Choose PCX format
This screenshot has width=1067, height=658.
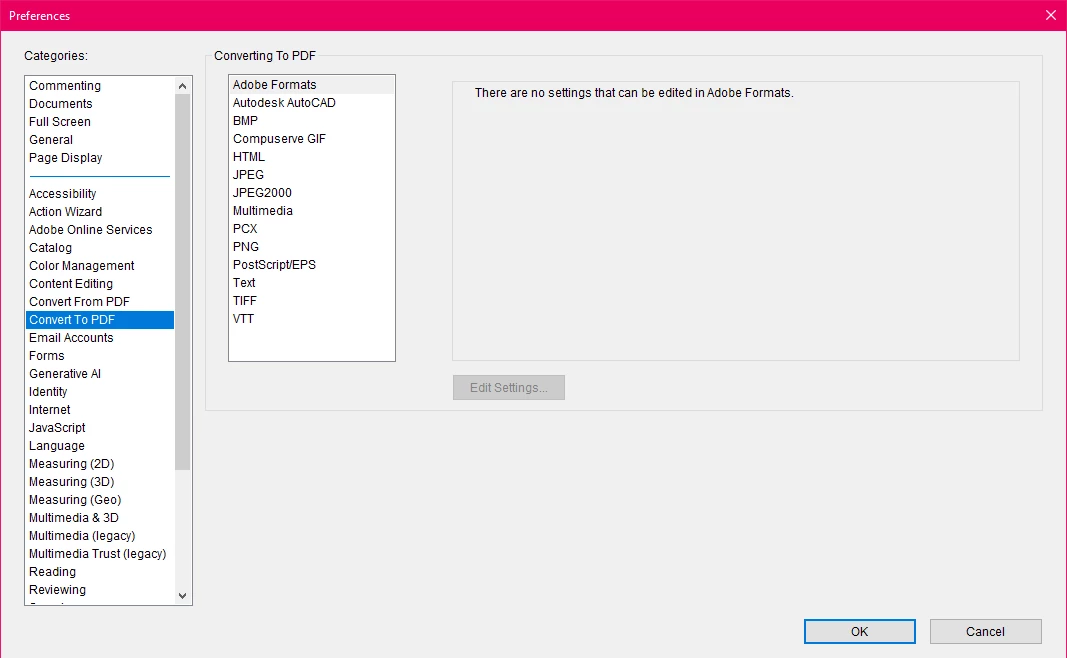coord(312,229)
